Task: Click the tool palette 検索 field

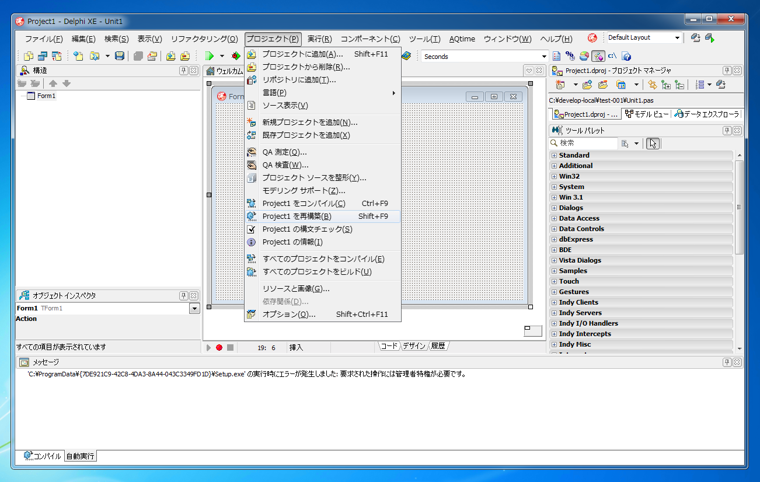Action: coord(583,143)
